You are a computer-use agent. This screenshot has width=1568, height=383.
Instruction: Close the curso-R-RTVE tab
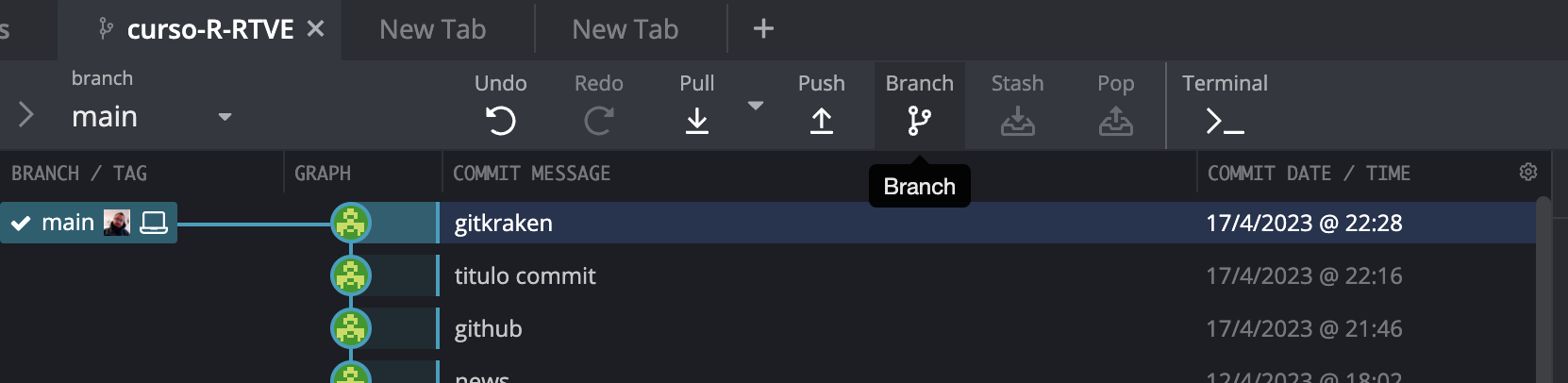point(315,29)
